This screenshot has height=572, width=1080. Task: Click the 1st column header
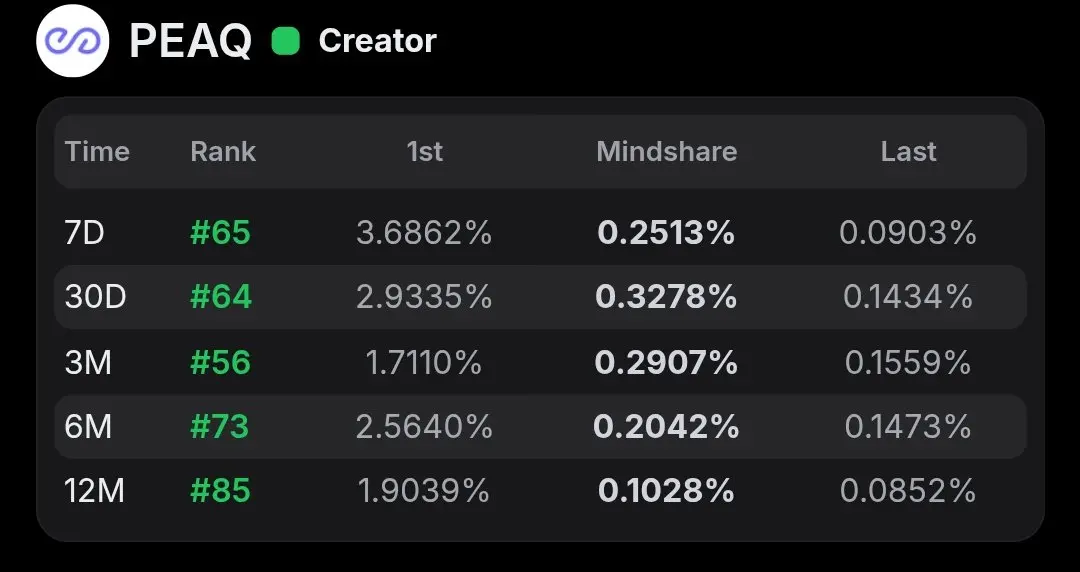point(424,152)
